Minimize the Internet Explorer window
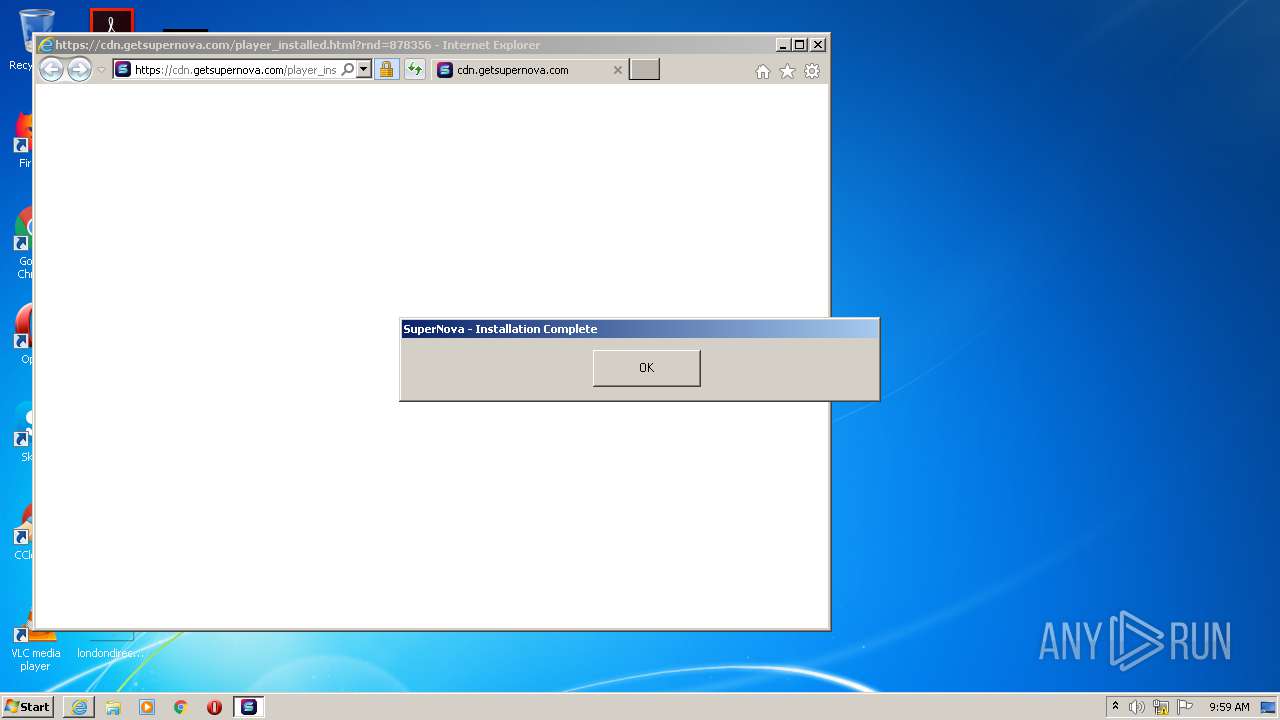Viewport: 1280px width, 720px height. pyautogui.click(x=783, y=45)
